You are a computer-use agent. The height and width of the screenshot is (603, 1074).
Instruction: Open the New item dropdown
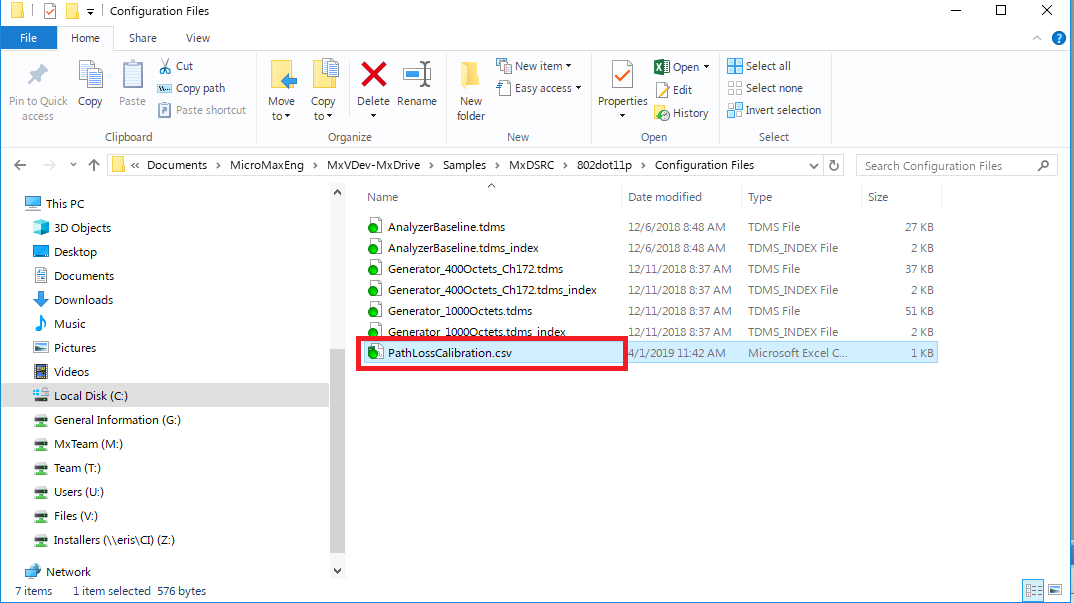pyautogui.click(x=543, y=66)
